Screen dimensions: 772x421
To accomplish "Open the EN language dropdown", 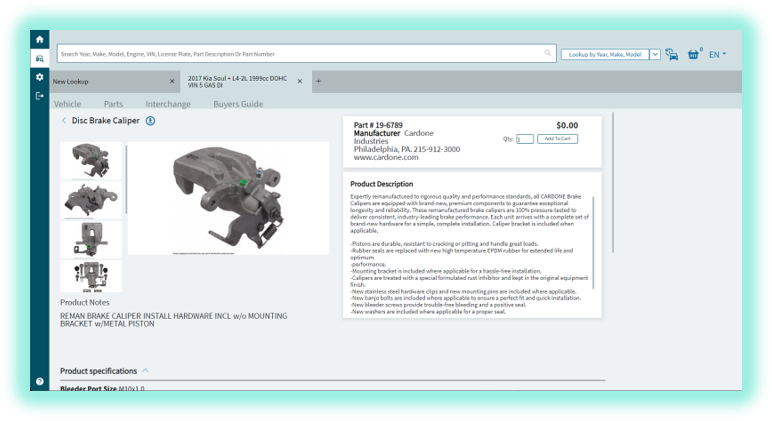I will 717,55.
